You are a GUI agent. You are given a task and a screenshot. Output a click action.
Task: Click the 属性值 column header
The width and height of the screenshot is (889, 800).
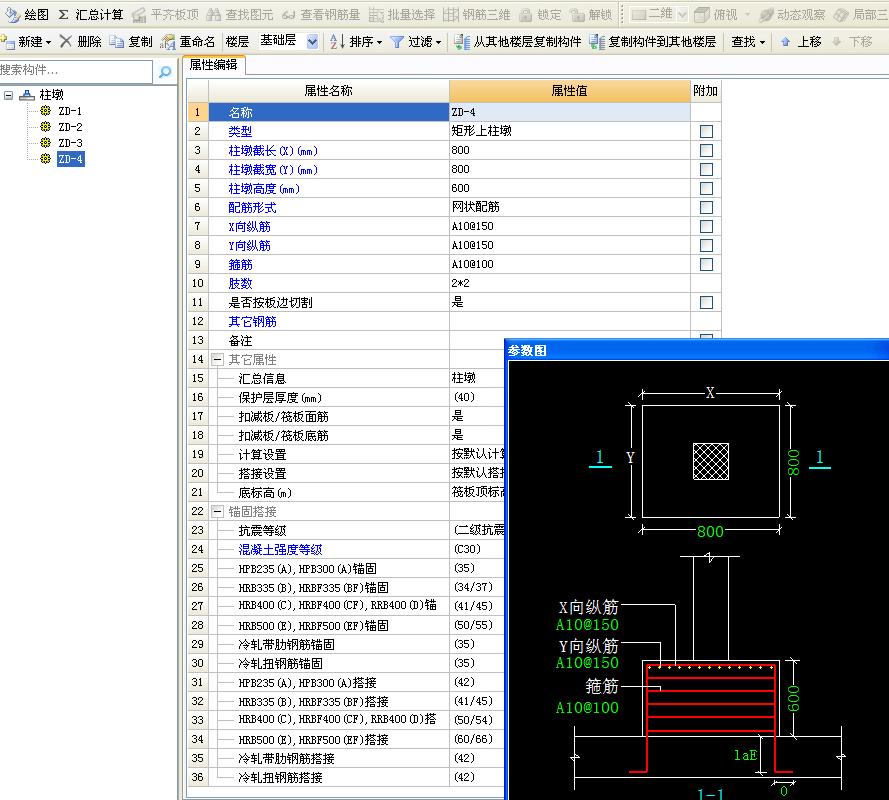click(569, 91)
